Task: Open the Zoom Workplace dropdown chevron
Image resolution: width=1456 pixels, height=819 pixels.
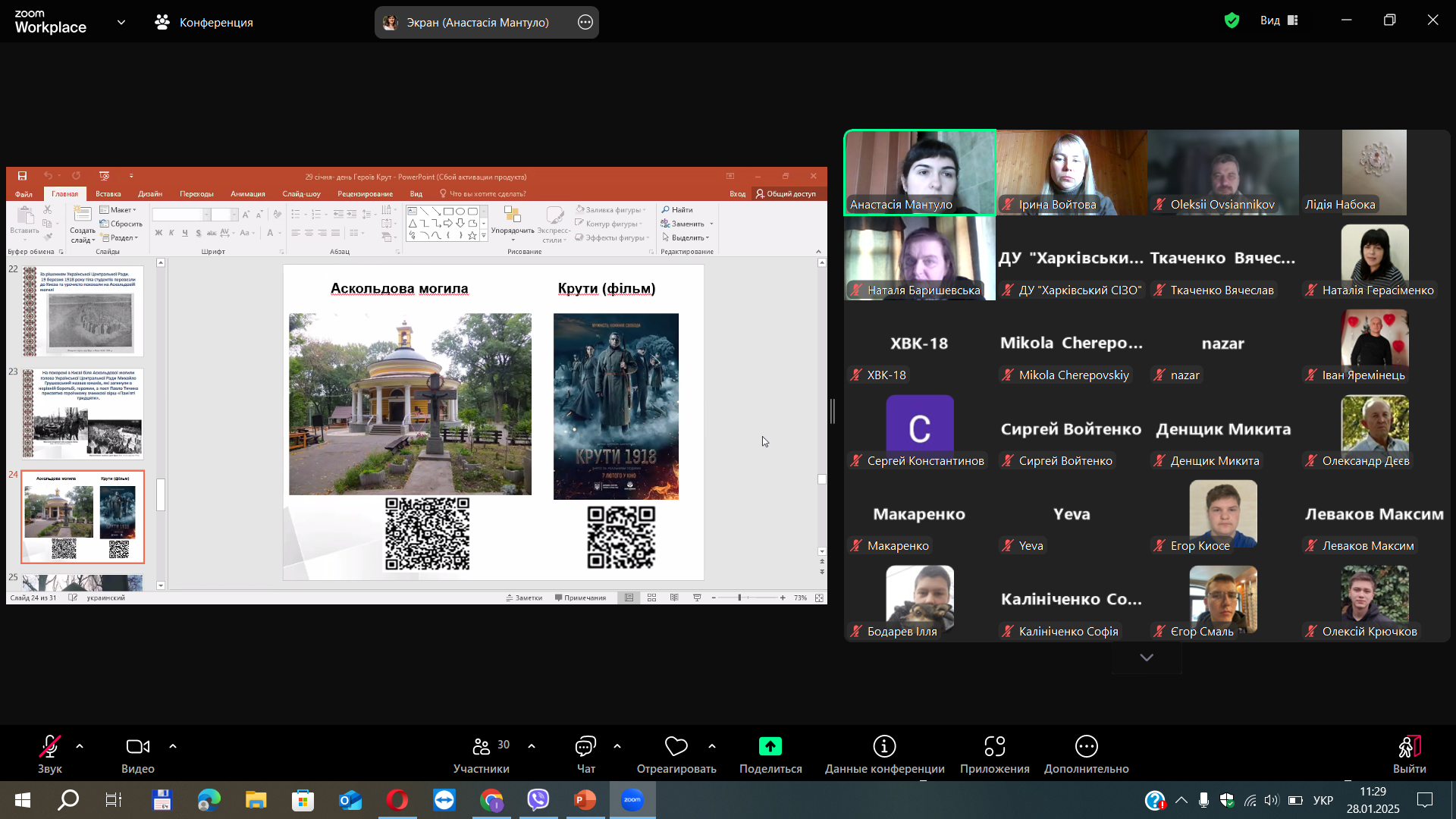Action: (x=121, y=23)
